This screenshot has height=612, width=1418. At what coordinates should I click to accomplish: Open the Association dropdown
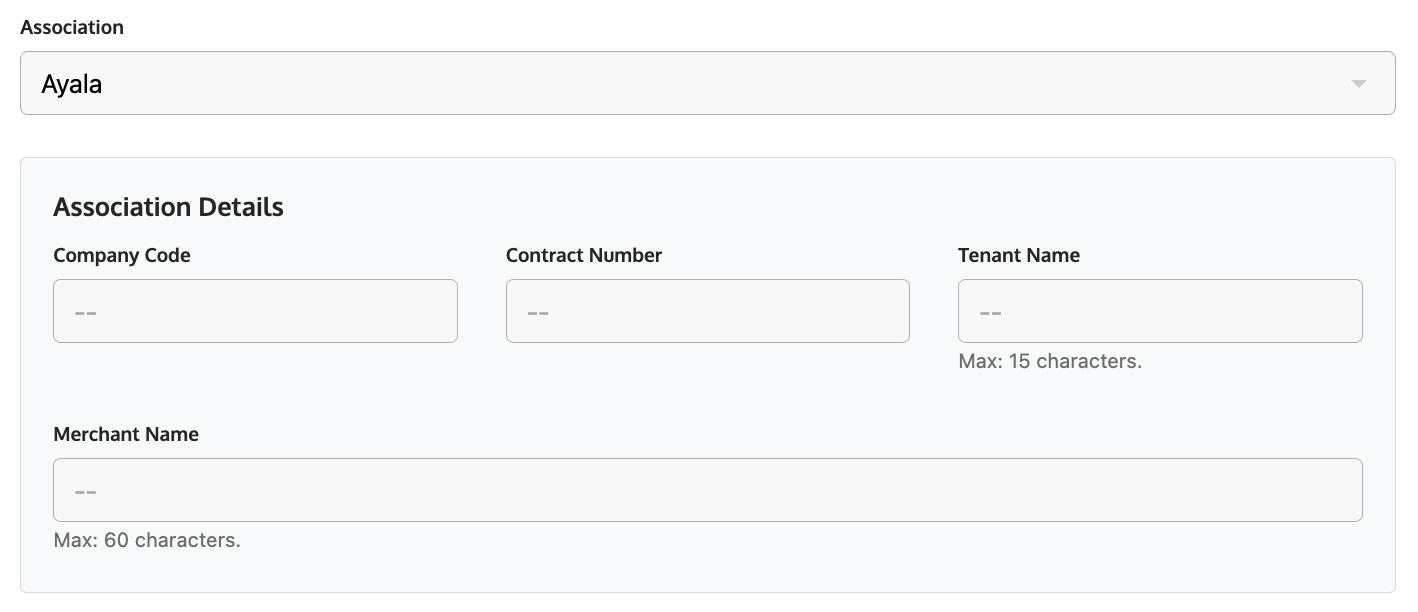click(707, 83)
